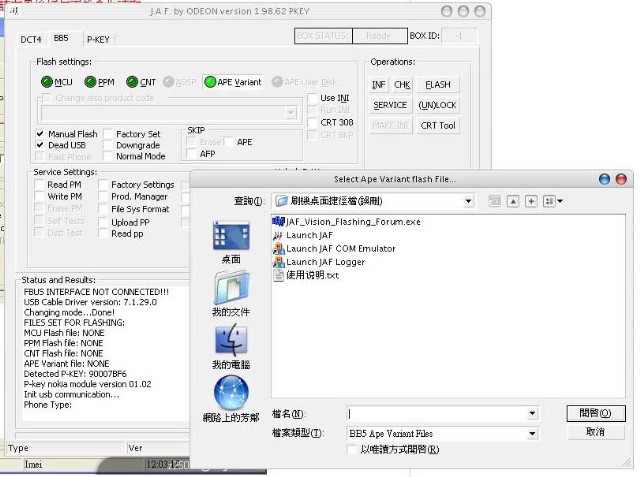Image resolution: width=640 pixels, height=477 pixels.
Task: Uncheck the Dead USB checkbox
Action: [40, 145]
